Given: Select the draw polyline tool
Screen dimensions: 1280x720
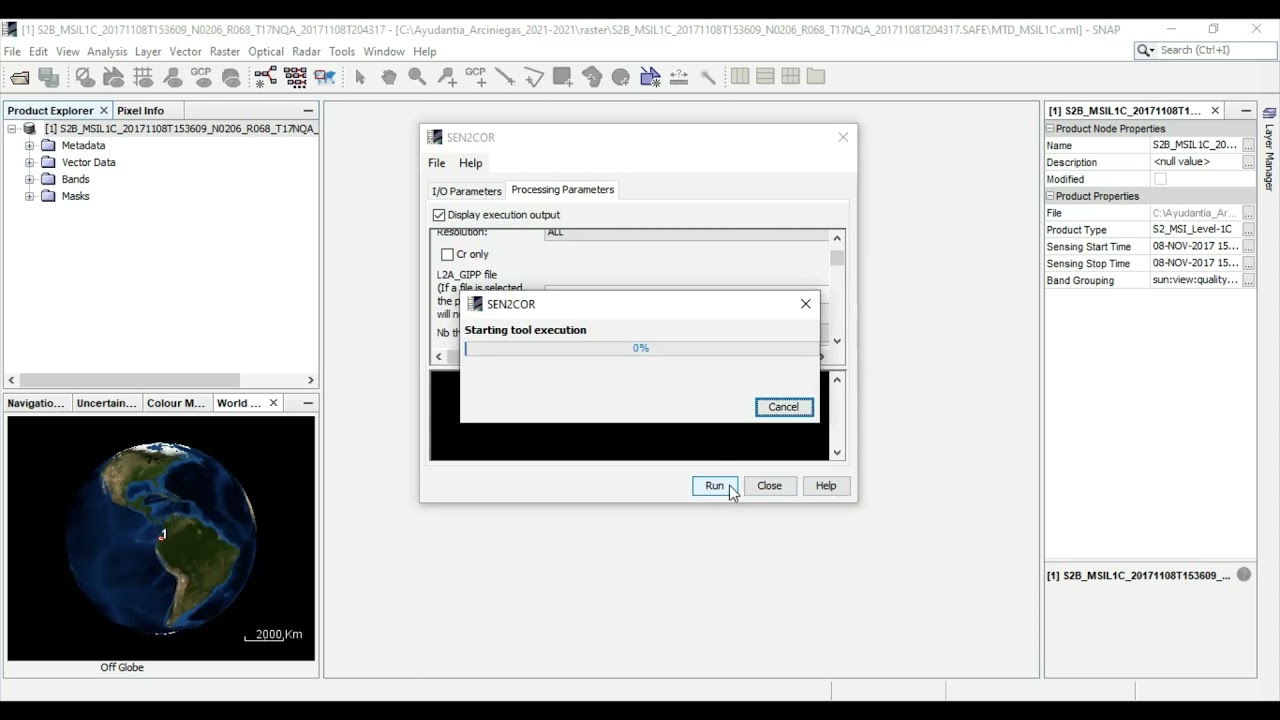Looking at the screenshot, I should click(x=534, y=77).
